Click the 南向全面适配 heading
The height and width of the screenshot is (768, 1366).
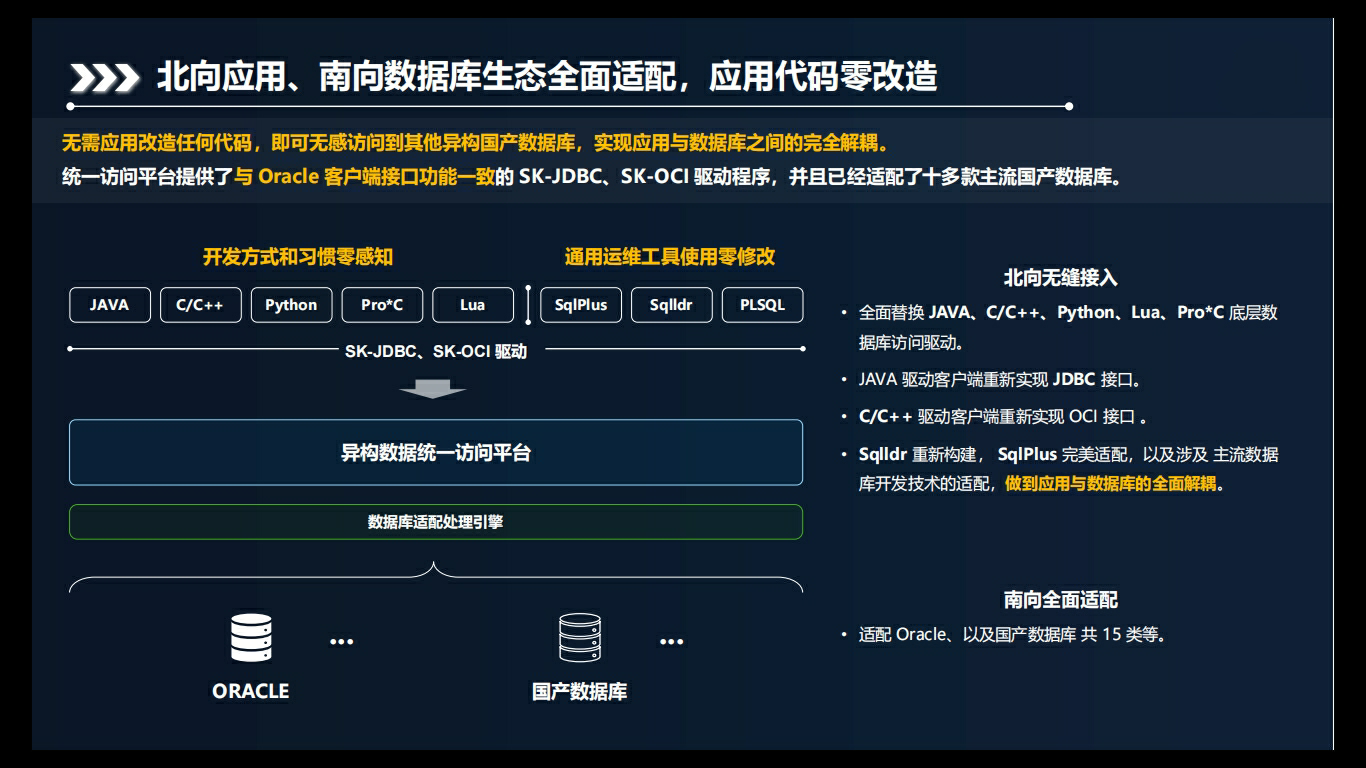pos(1060,600)
